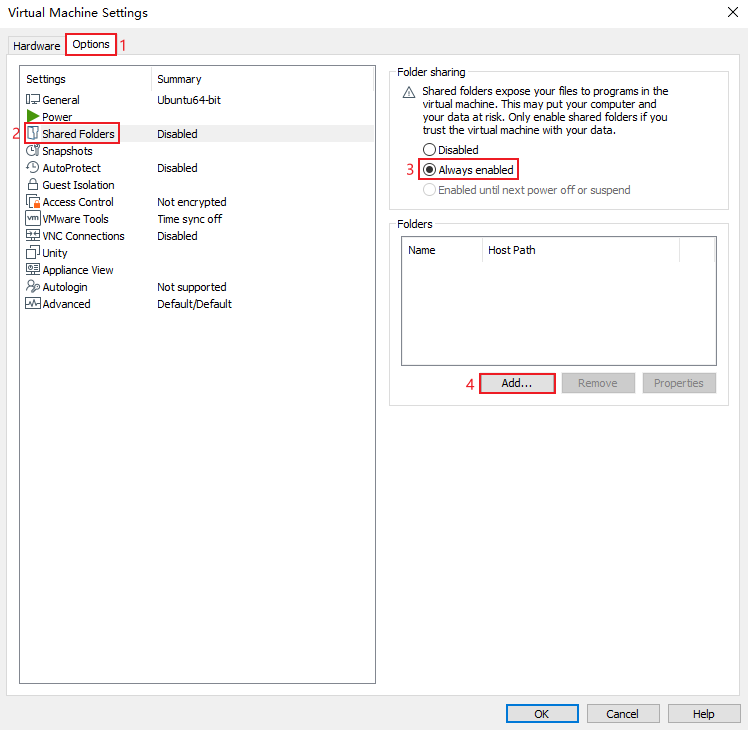Click the VNC Connections icon
Screen dimensions: 748x730
[32, 236]
